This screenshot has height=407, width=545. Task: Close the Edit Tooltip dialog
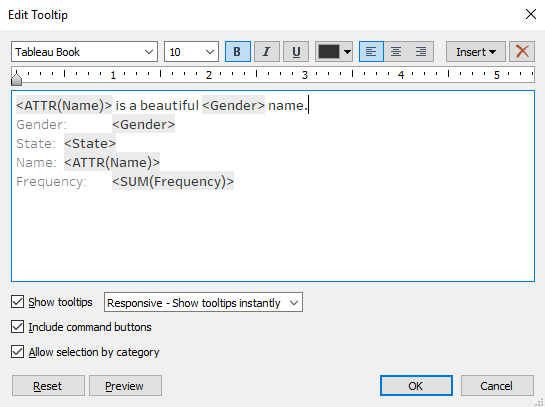tap(531, 14)
